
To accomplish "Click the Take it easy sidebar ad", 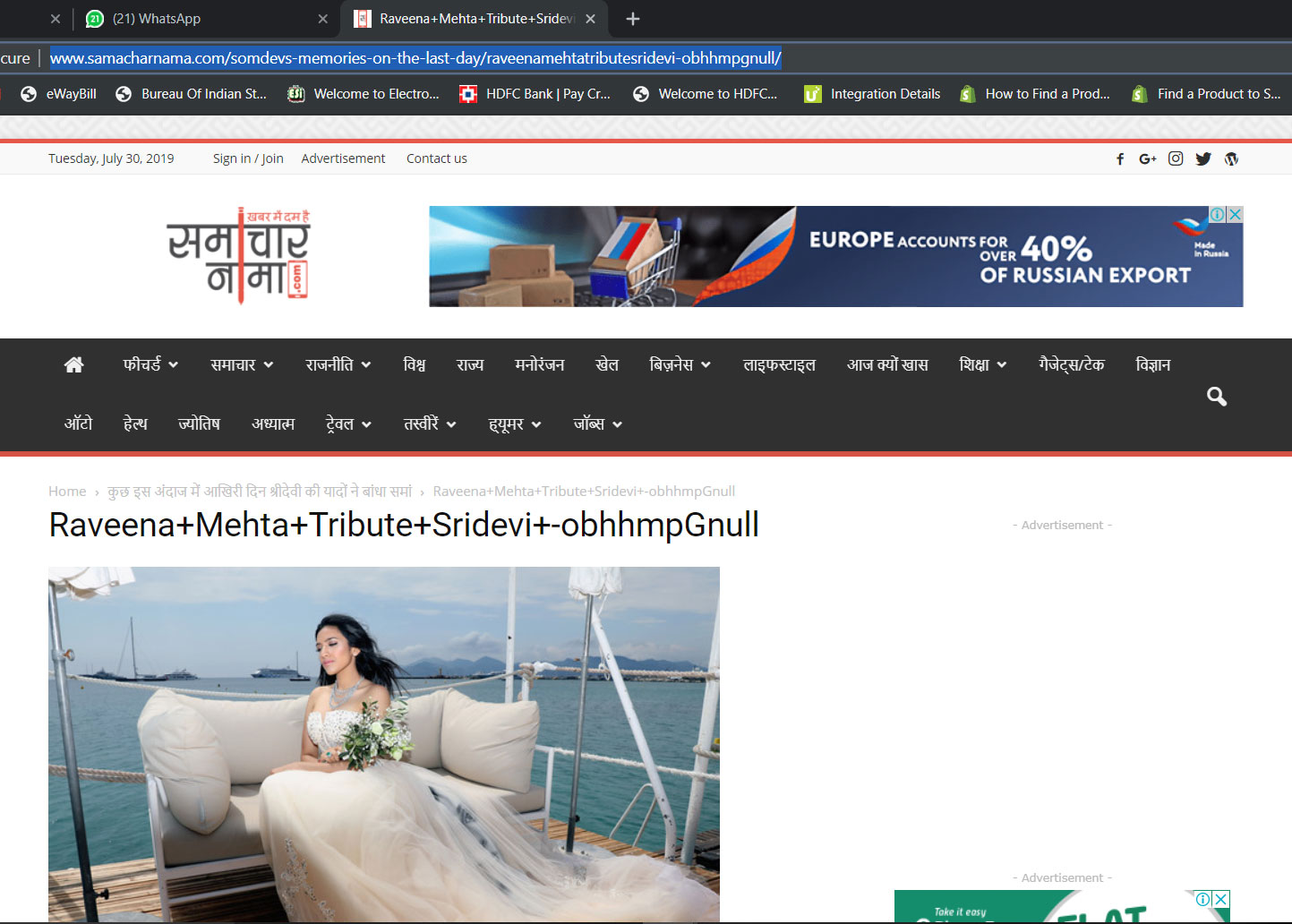I will click(x=1062, y=907).
